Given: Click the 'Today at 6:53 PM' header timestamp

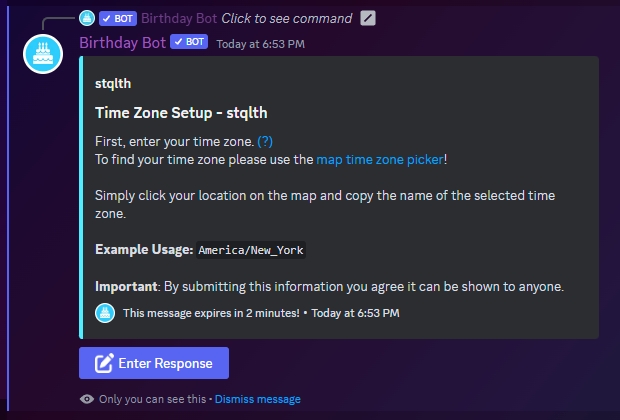Looking at the screenshot, I should coord(261,43).
